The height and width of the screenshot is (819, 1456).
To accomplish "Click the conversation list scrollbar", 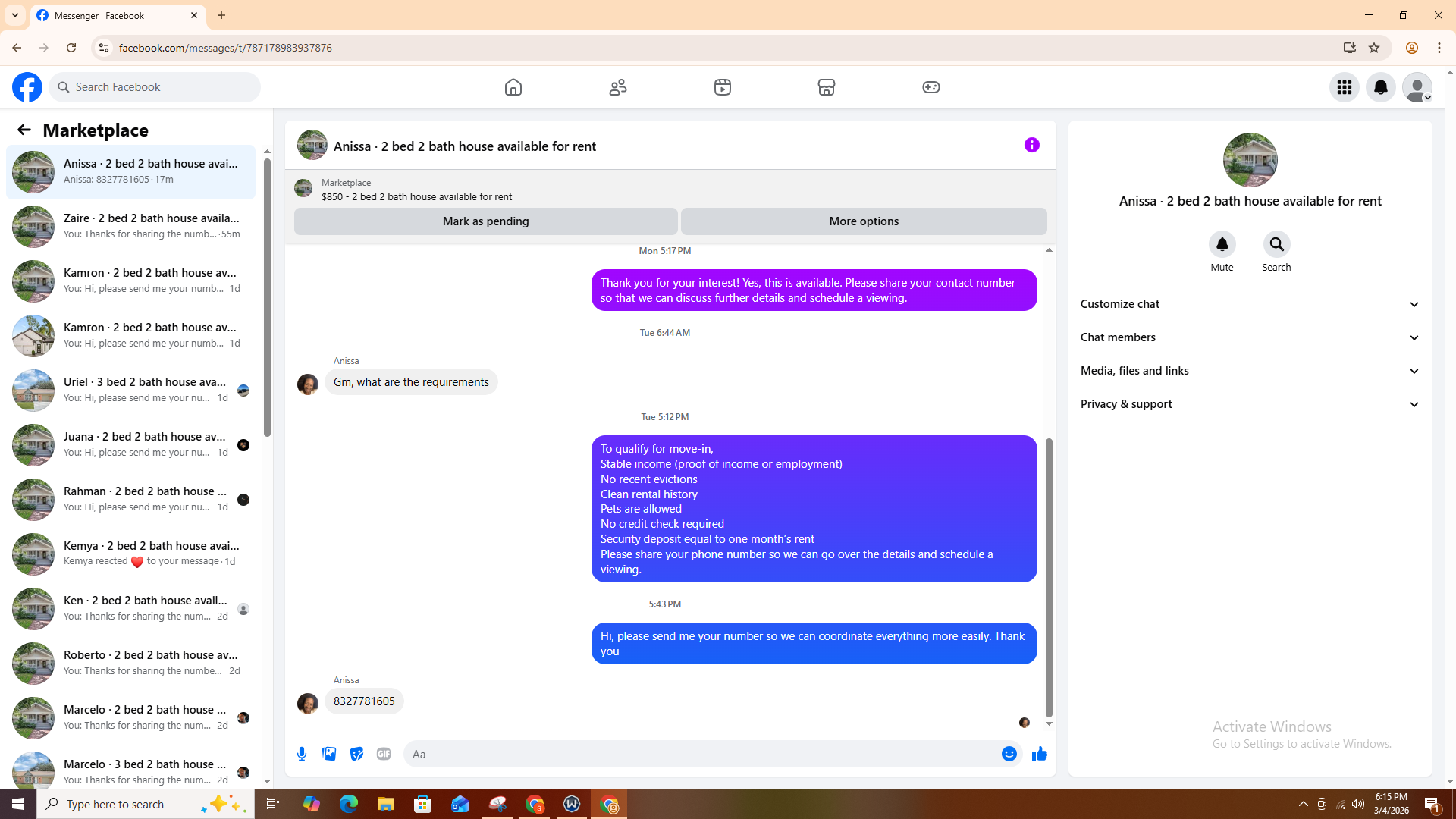I will (x=267, y=297).
